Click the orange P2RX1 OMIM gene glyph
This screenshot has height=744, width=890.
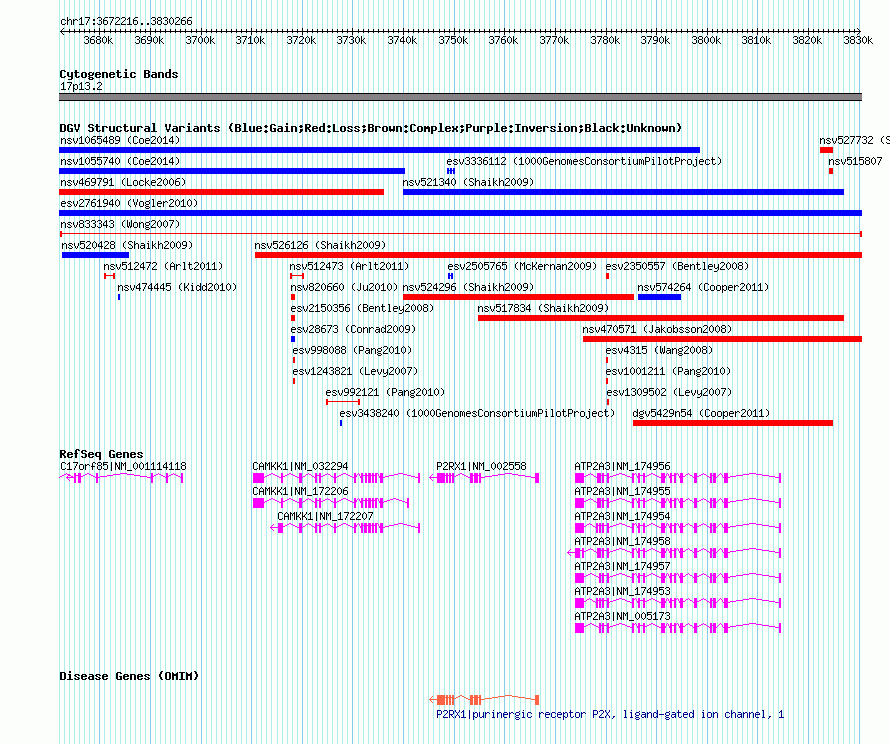click(484, 699)
